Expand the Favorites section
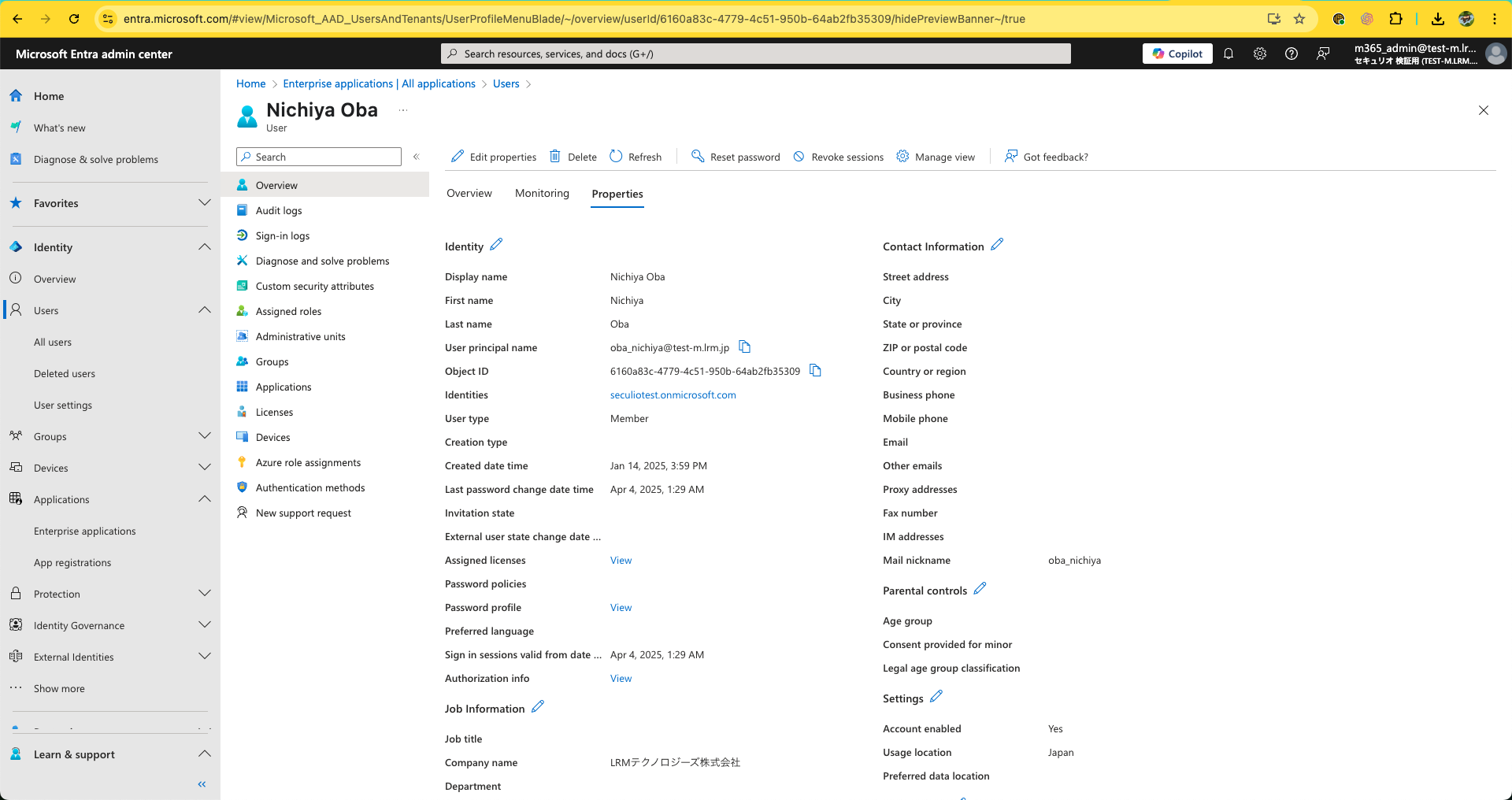The width and height of the screenshot is (1512, 800). point(205,203)
